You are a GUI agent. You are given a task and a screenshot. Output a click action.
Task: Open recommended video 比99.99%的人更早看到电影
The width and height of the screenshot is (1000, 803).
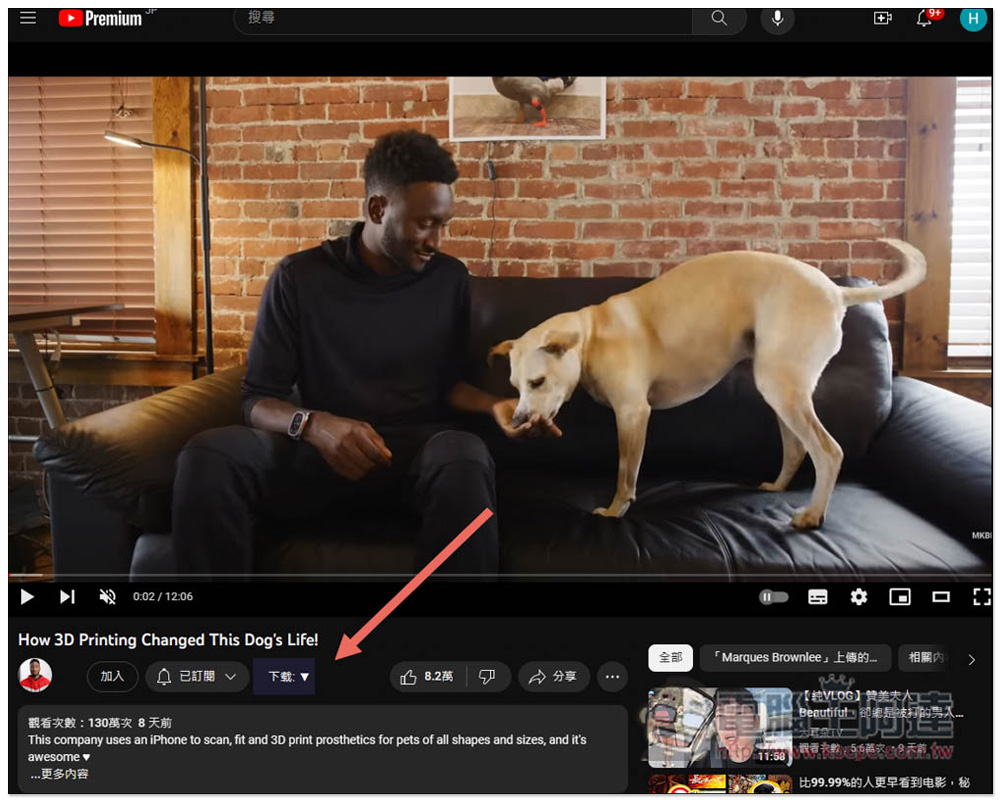tap(883, 782)
